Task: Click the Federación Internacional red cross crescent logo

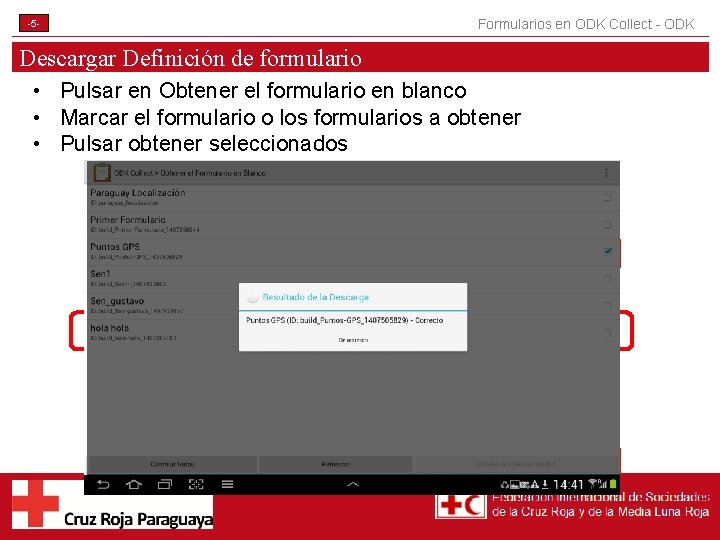Action: point(461,506)
